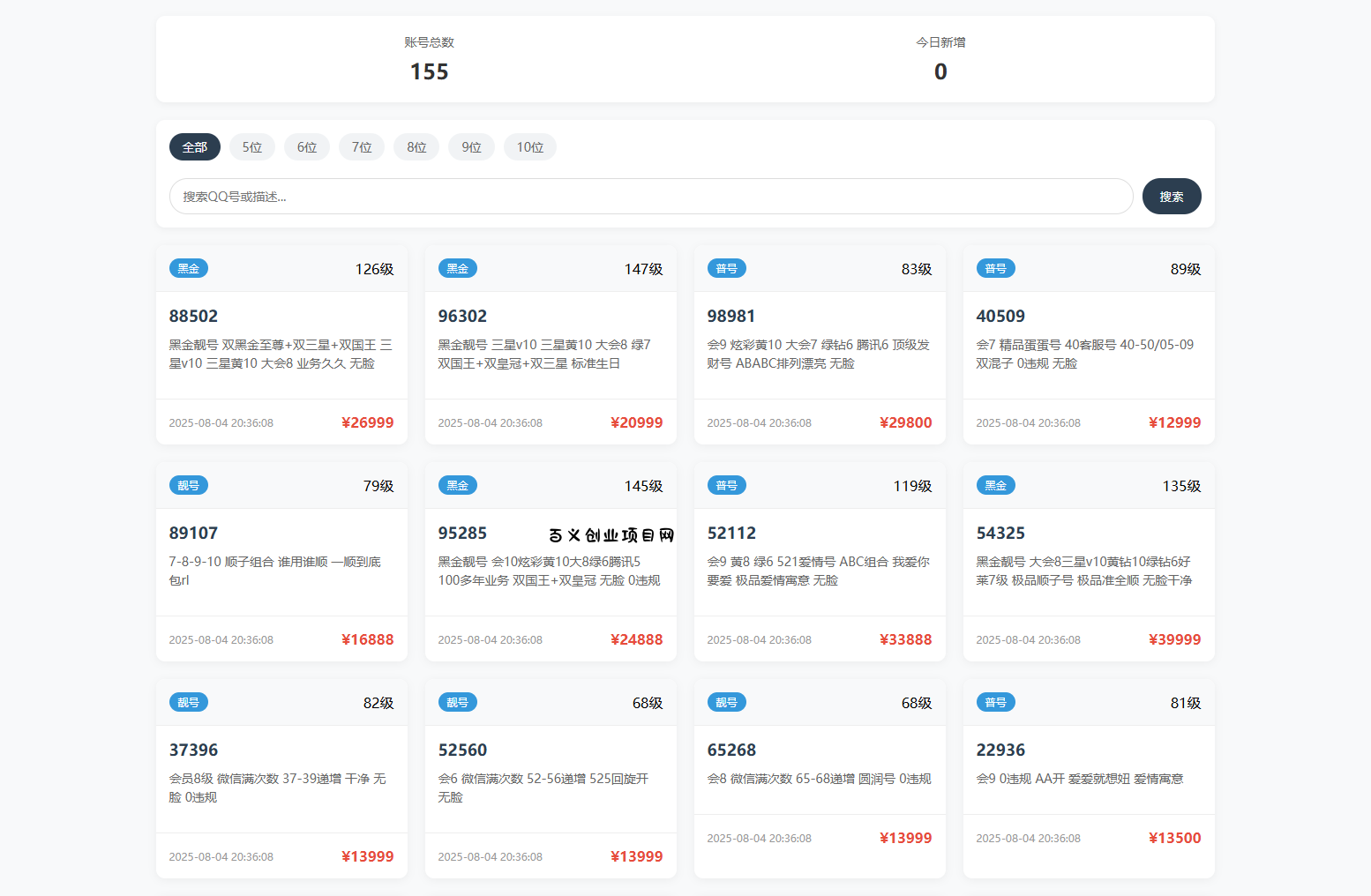Filter accounts by 9位
Screen dimensions: 1371x896
coord(471,147)
